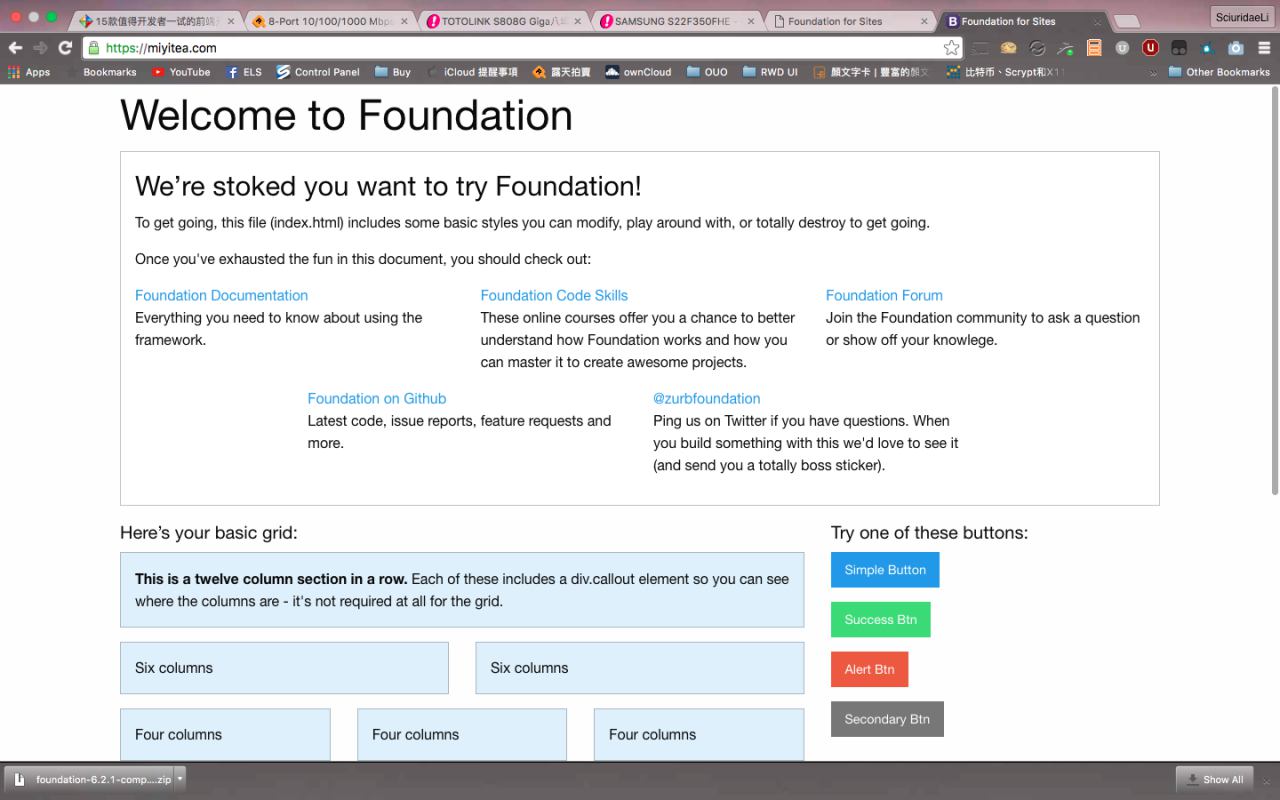This screenshot has width=1280, height=800.
Task: Click the 'Try one of these buttons:' heading
Action: pyautogui.click(x=929, y=533)
